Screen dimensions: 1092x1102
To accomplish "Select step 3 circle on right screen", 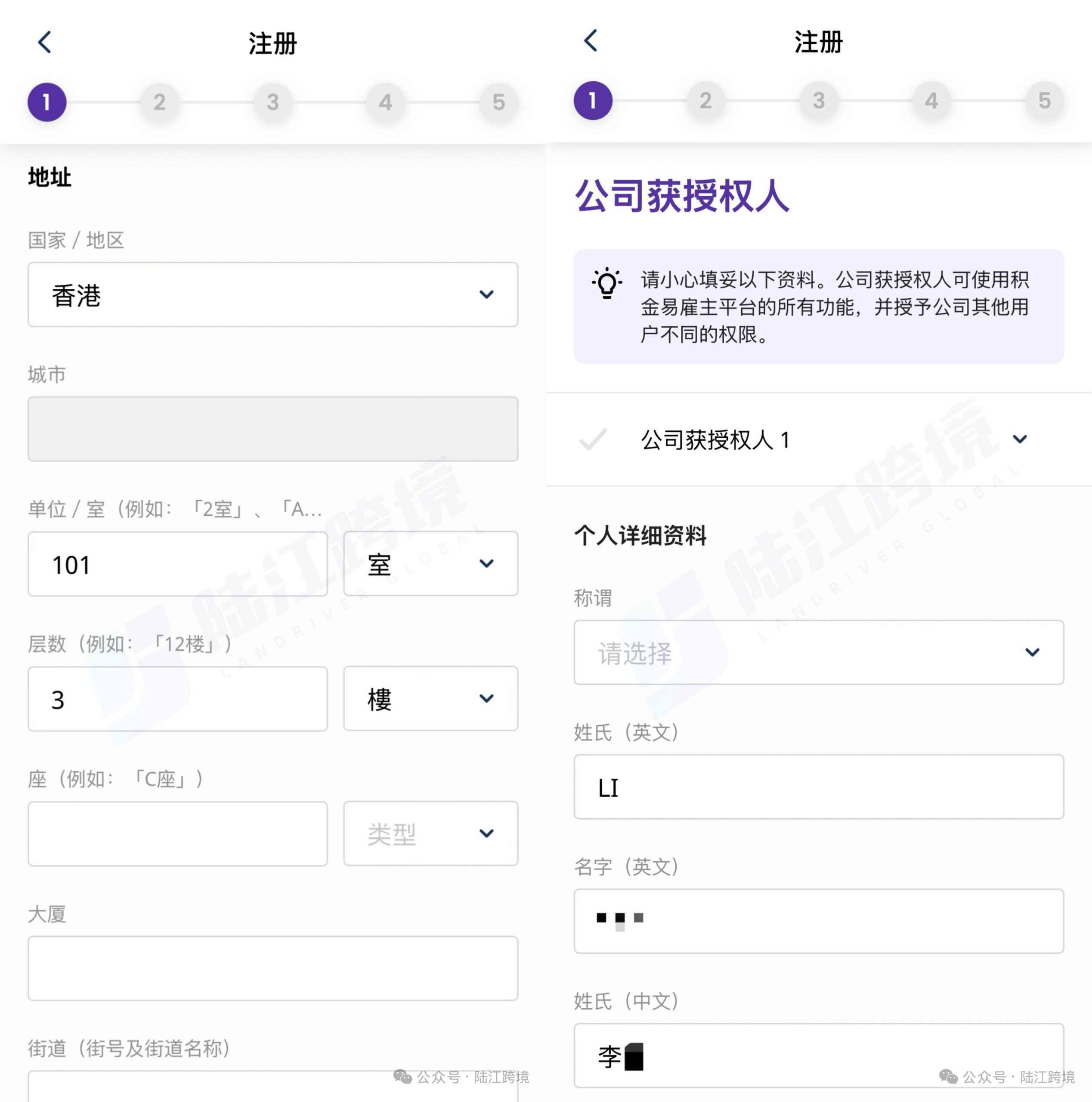I will click(x=818, y=100).
